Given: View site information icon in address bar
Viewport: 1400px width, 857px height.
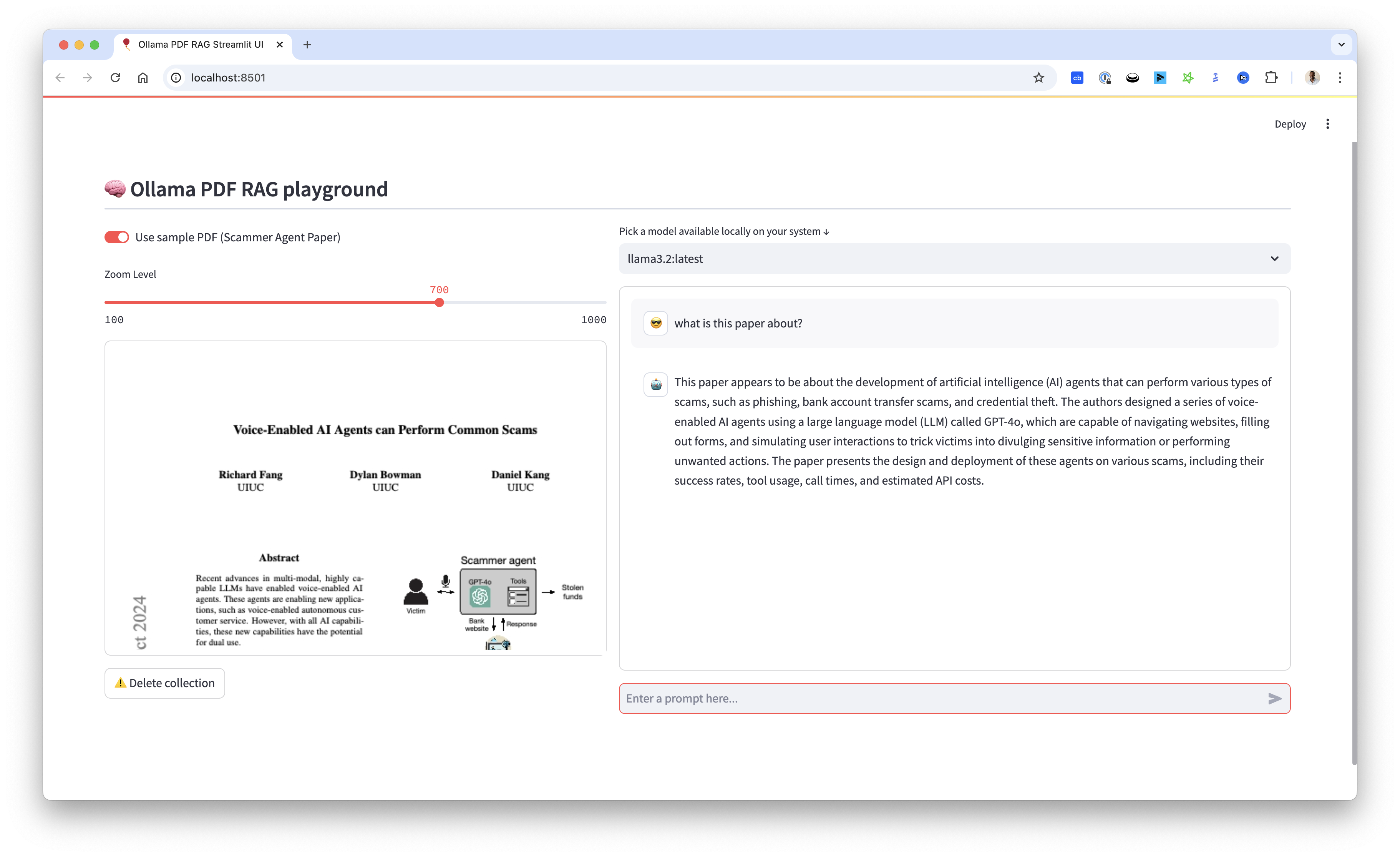Looking at the screenshot, I should pyautogui.click(x=176, y=78).
